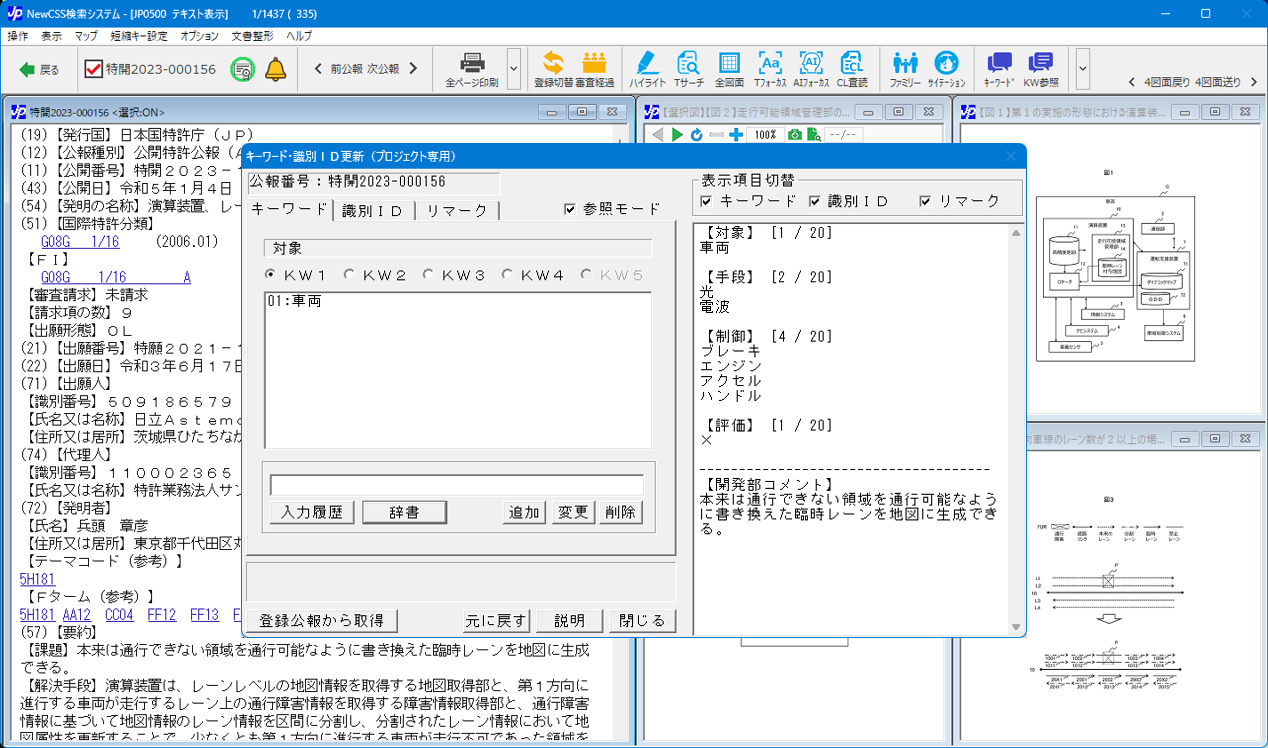Click the 削除 delete button
This screenshot has height=748, width=1268.
tap(621, 512)
